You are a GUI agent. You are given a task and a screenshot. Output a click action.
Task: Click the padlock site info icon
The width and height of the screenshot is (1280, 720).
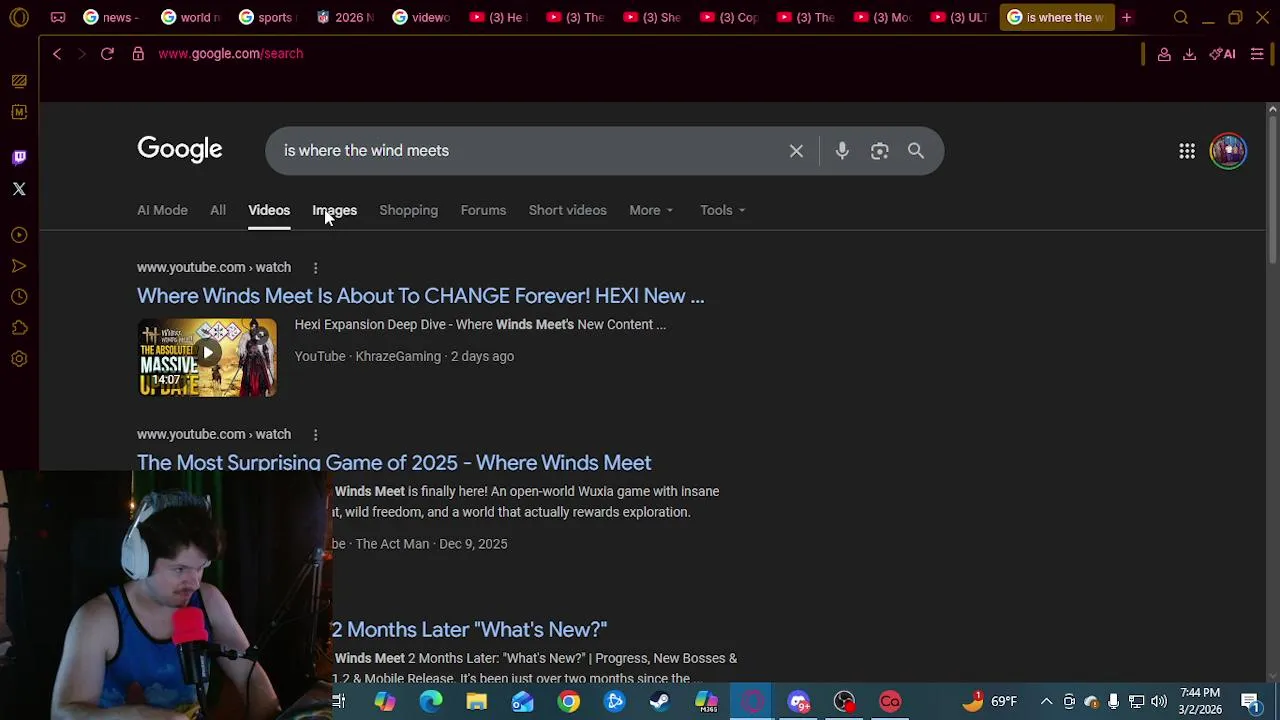pos(138,54)
